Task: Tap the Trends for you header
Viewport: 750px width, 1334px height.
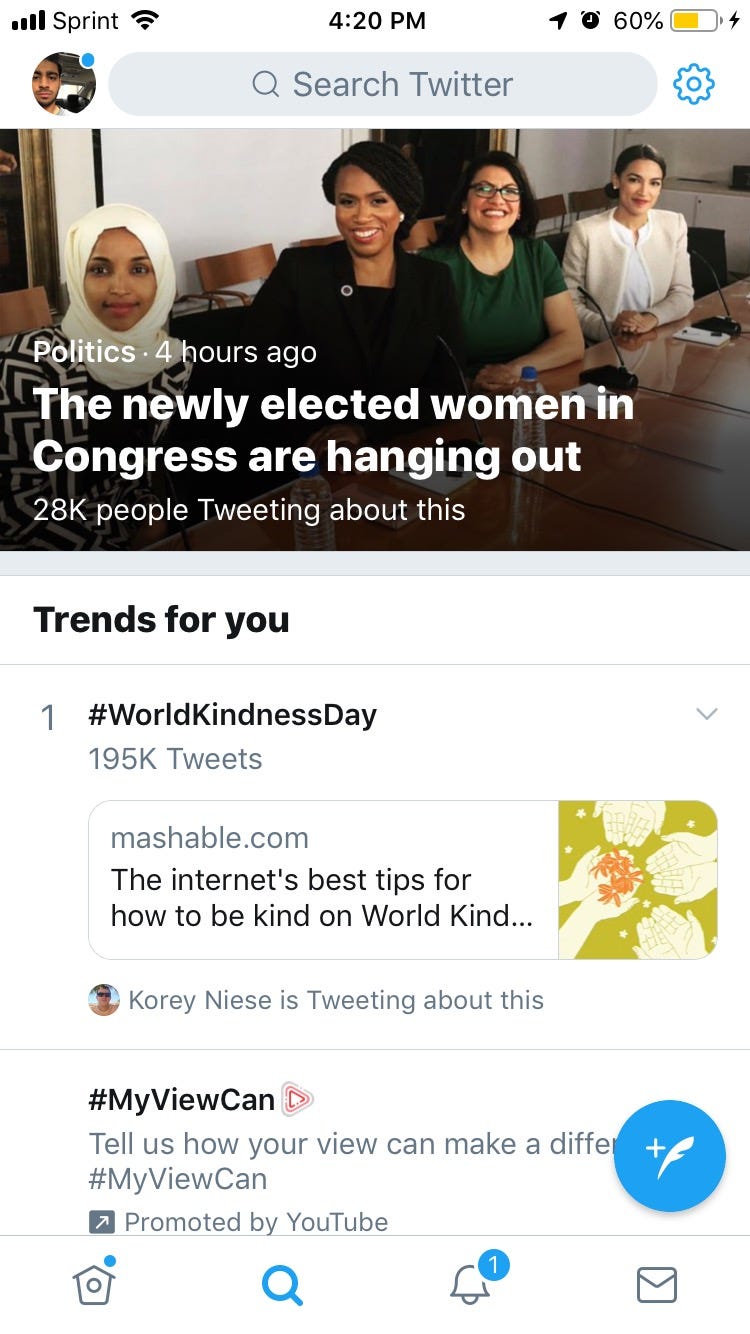Action: pyautogui.click(x=161, y=620)
